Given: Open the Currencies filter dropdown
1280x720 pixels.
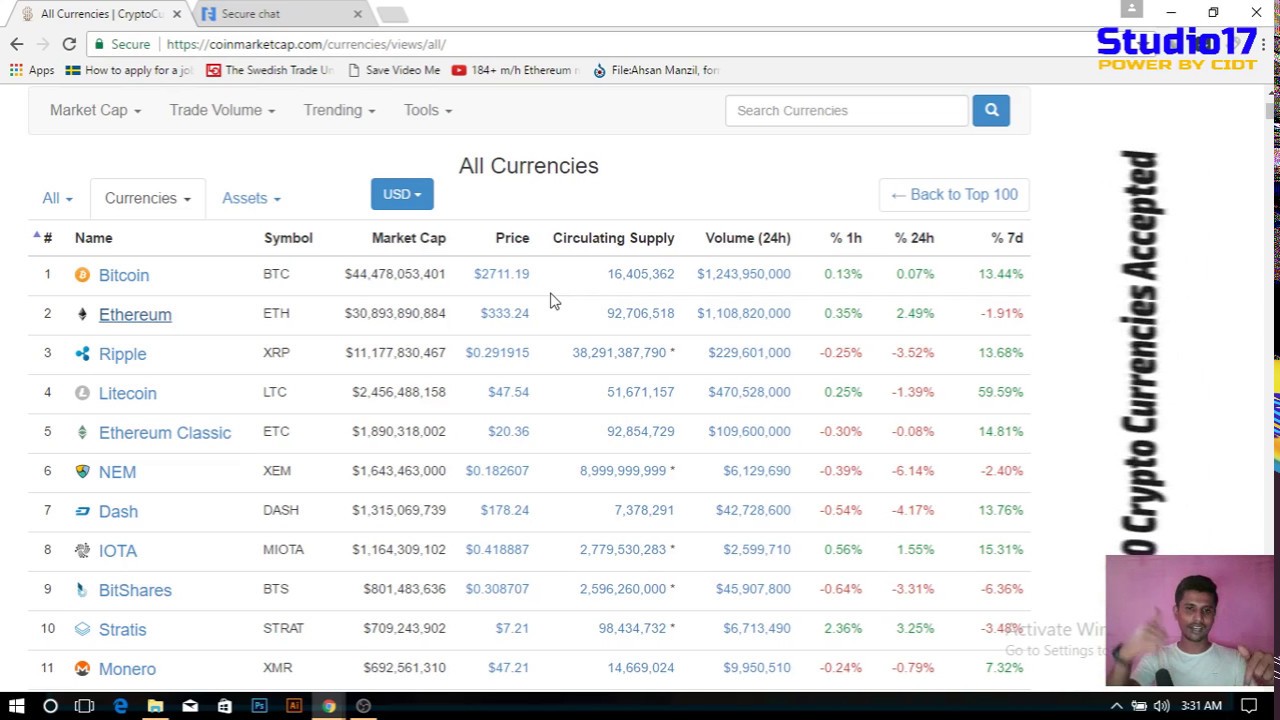Looking at the screenshot, I should 148,198.
